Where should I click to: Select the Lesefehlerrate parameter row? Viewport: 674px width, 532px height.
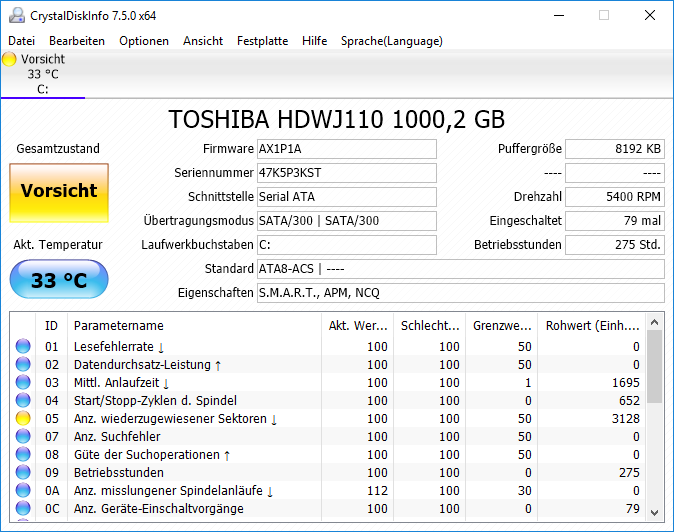point(328,346)
